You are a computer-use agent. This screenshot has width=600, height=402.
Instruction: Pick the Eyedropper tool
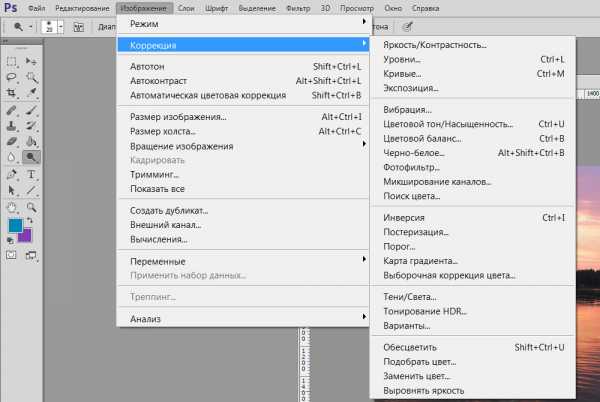pos(31,93)
